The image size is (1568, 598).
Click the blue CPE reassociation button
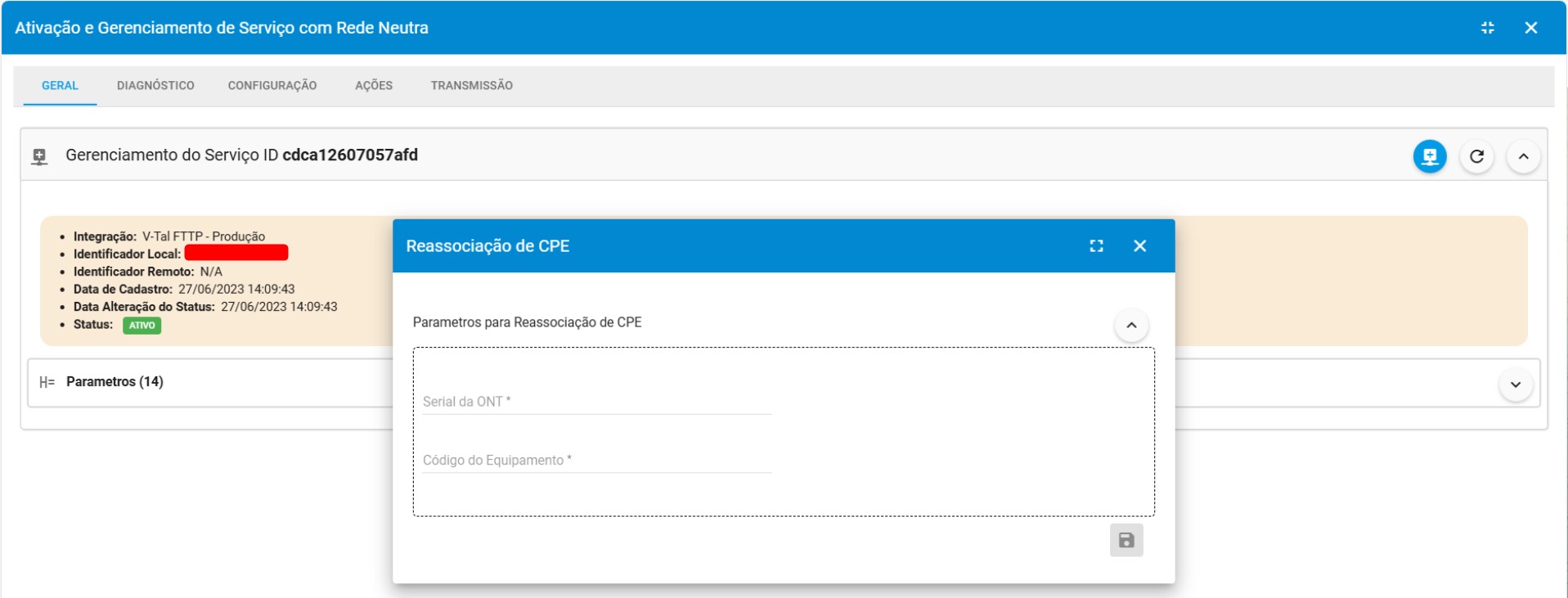coord(1429,156)
